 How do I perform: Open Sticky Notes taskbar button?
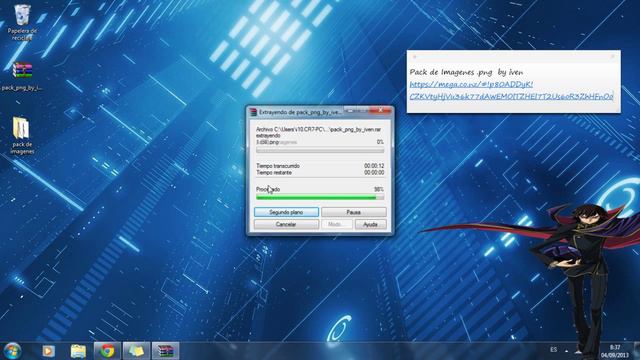click(x=136, y=351)
